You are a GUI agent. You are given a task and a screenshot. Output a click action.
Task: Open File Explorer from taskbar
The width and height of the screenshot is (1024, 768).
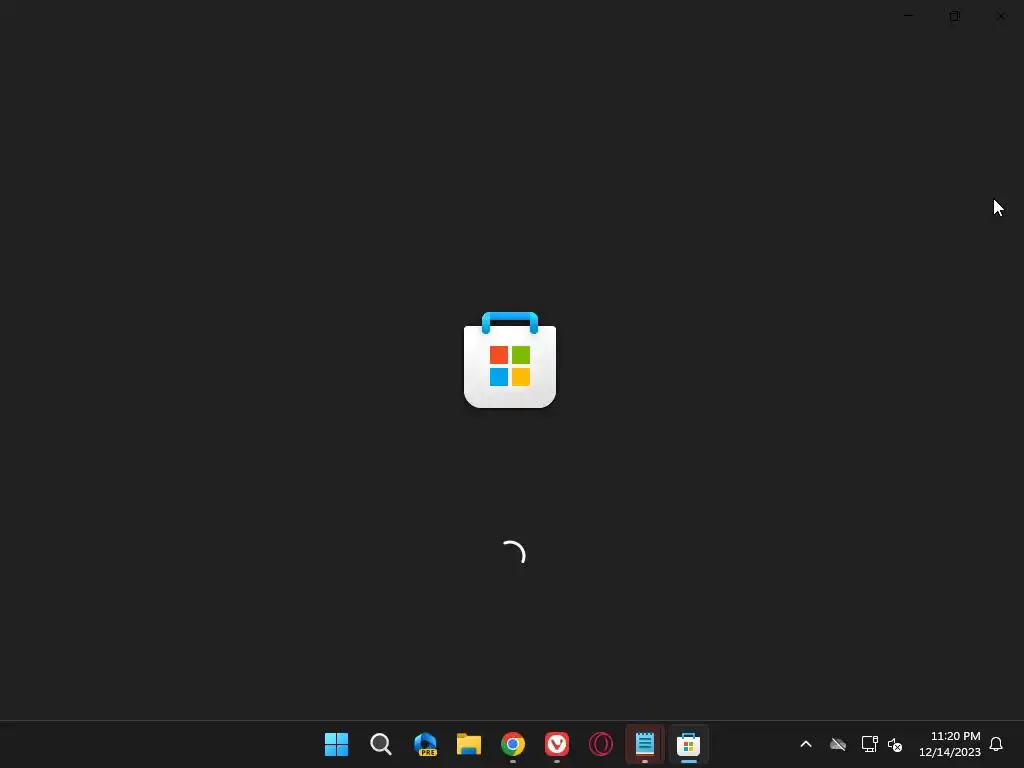pos(468,744)
